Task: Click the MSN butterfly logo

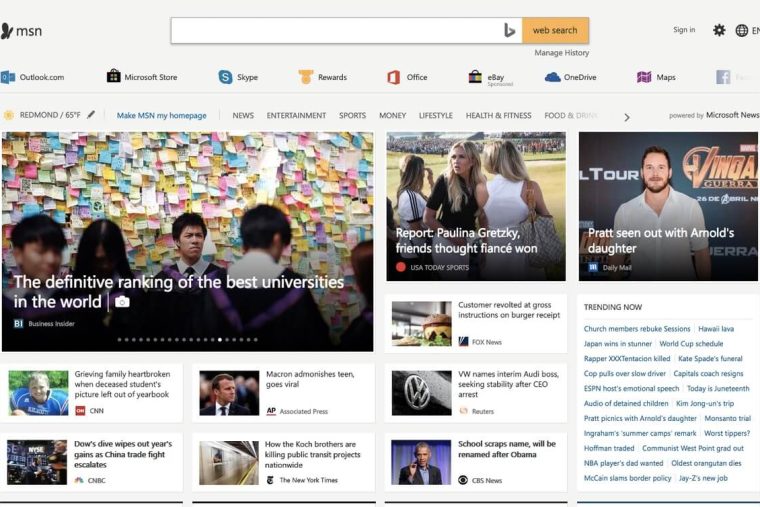Action: tap(6, 31)
